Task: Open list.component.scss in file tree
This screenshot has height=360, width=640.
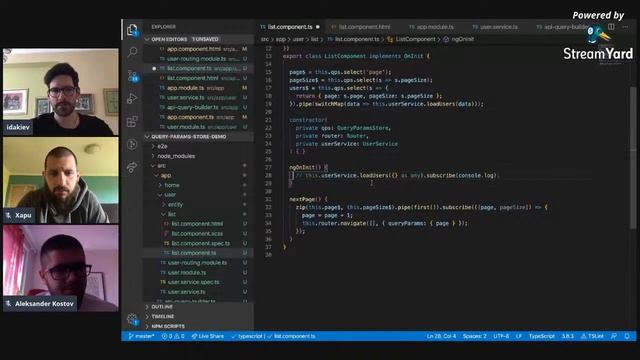Action: click(x=197, y=233)
